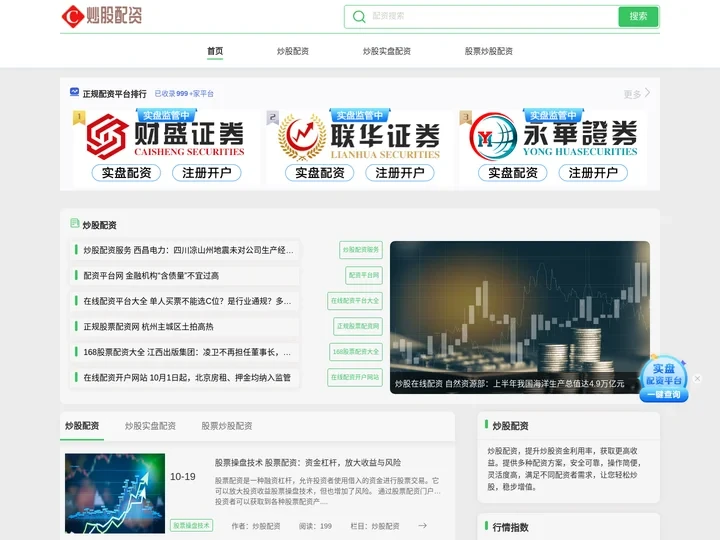Click 栏目: 炒股配资 category link
The image size is (720, 540).
click(x=375, y=526)
